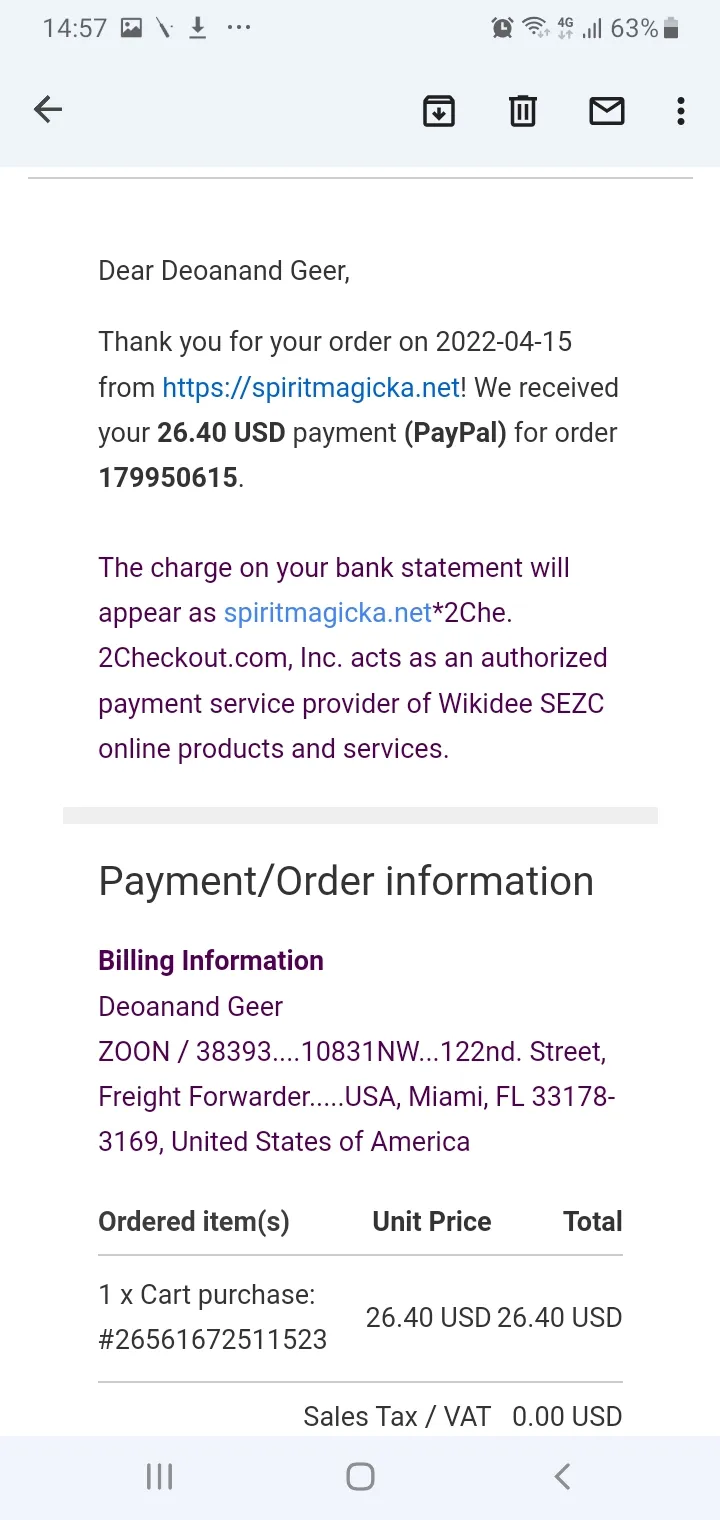The height and width of the screenshot is (1520, 720).
Task: Tap the Android back navigation chevron
Action: [562, 1476]
